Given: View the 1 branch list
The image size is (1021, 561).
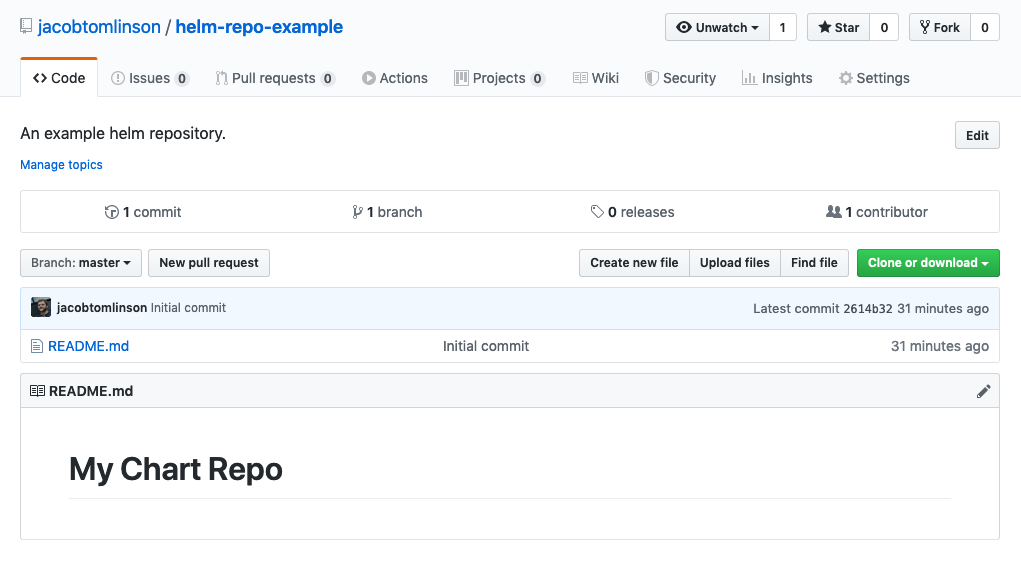Looking at the screenshot, I should click(x=387, y=212).
